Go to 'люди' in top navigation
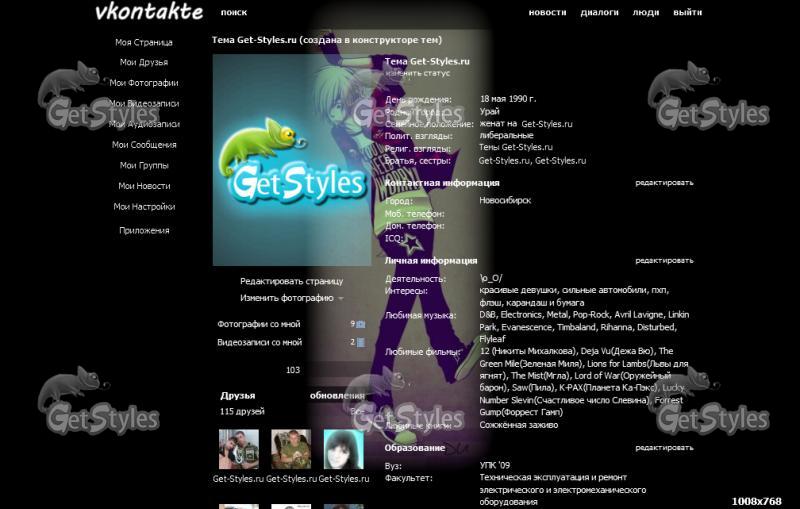 (x=646, y=13)
